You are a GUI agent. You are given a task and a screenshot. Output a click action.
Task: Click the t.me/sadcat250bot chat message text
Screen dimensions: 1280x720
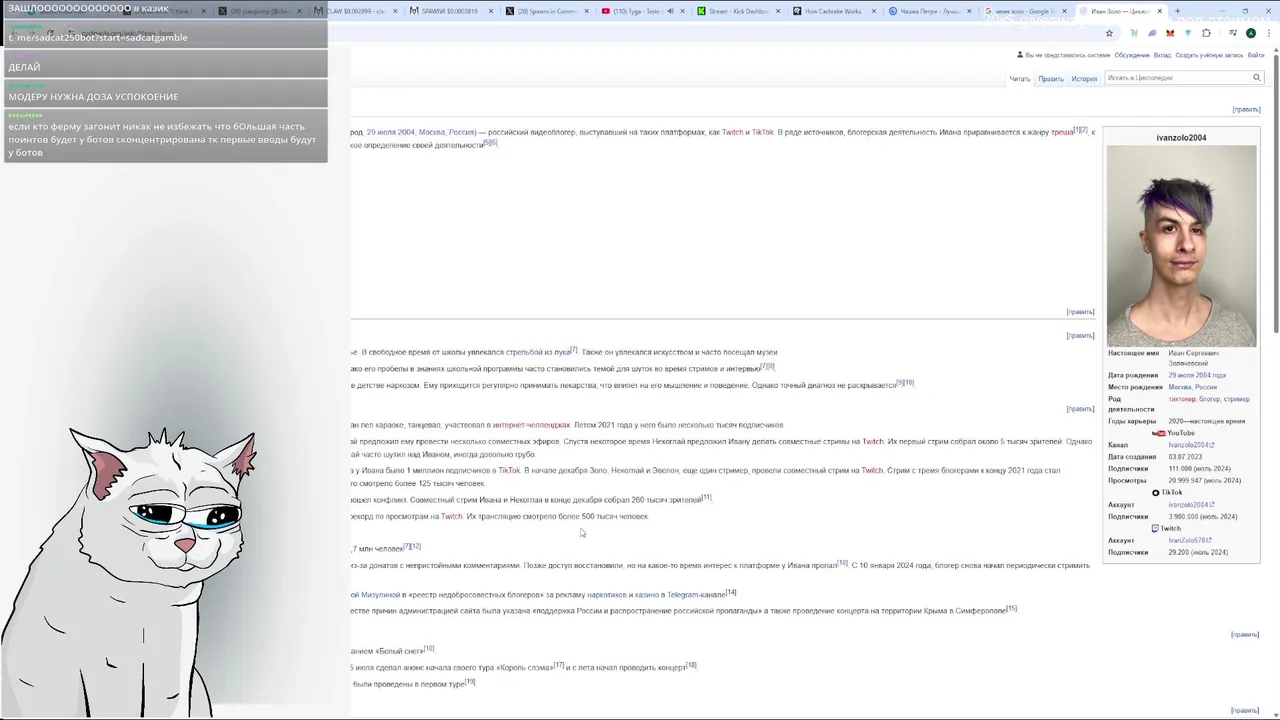point(98,37)
